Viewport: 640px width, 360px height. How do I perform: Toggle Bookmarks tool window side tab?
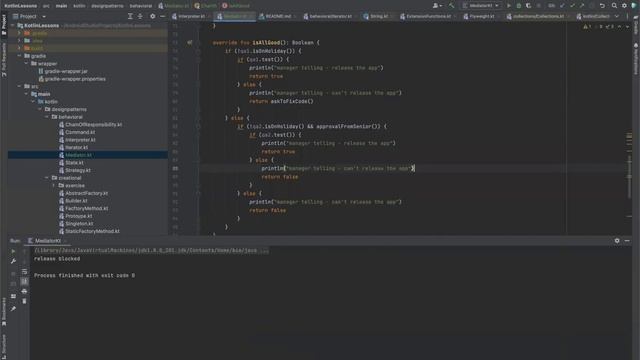tap(4, 312)
